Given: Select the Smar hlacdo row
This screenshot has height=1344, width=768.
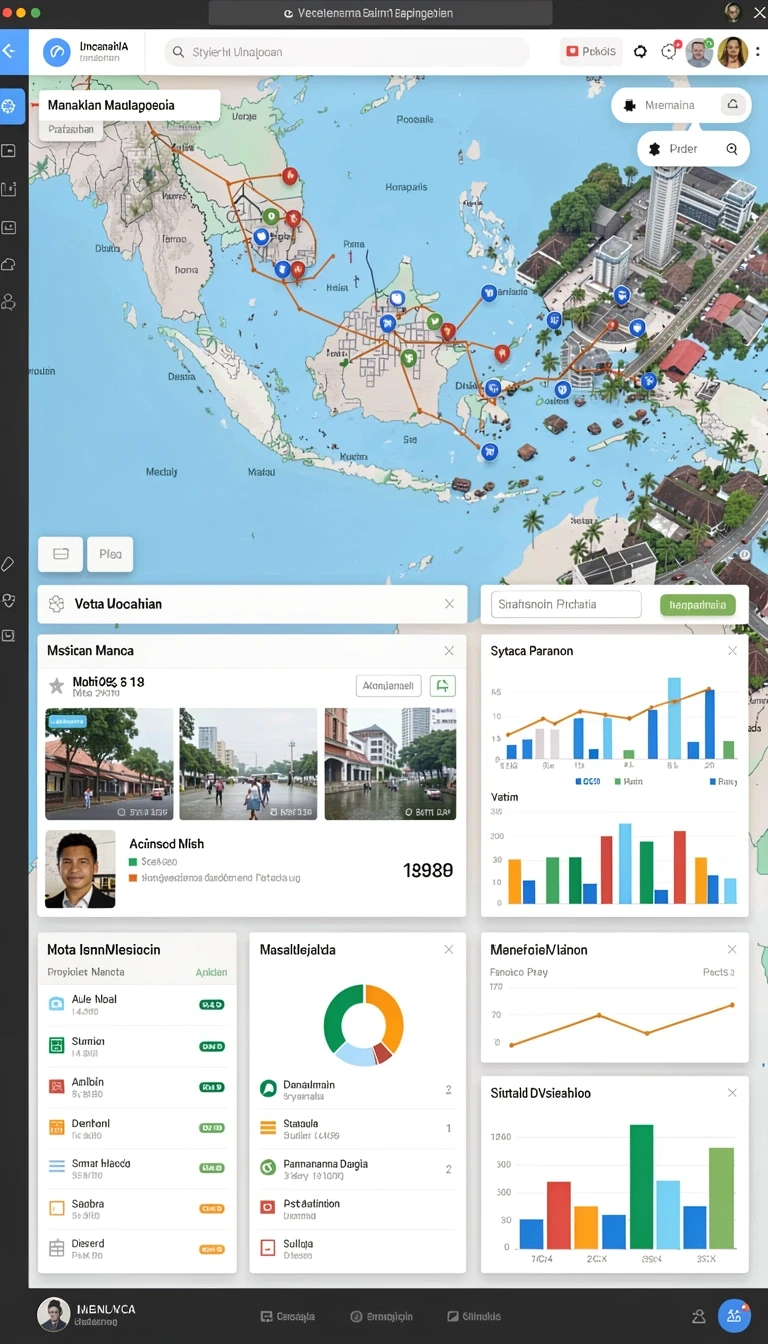Looking at the screenshot, I should (137, 1168).
